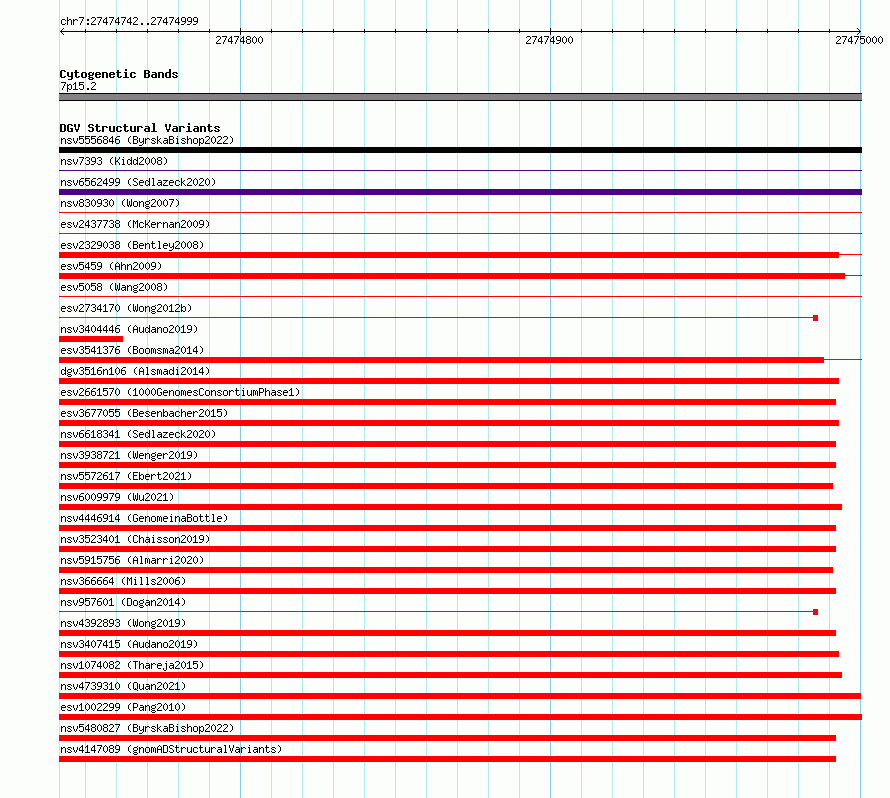This screenshot has width=890, height=798.
Task: Select nsv4446914 (GenomeinaBottle) label
Action: [144, 518]
